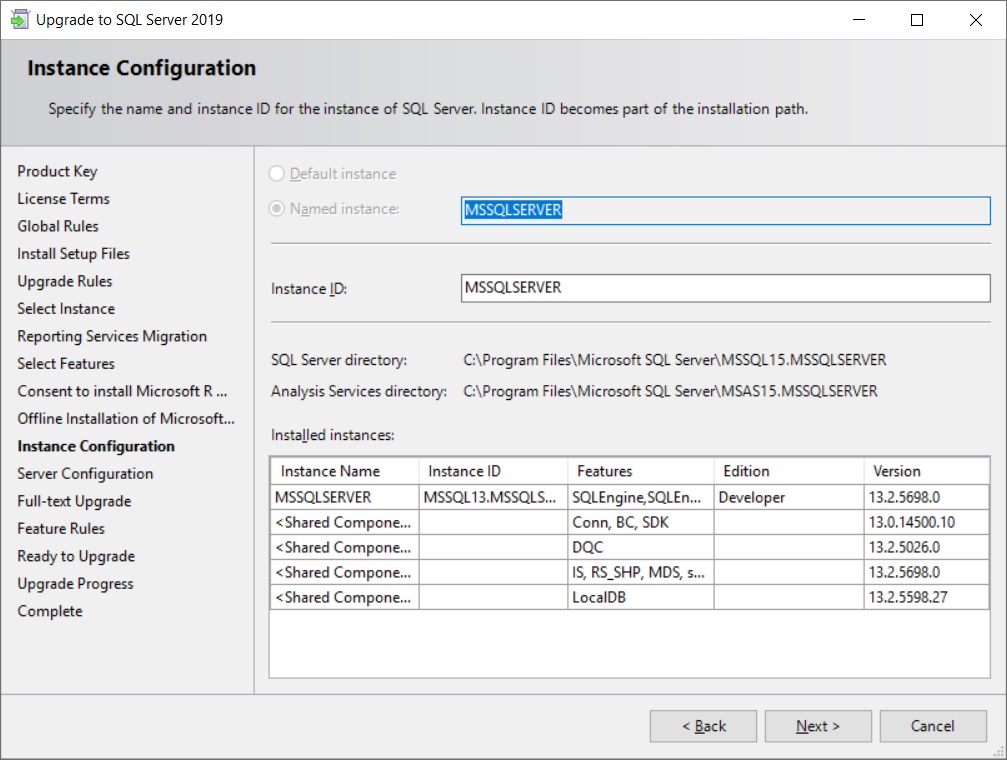
Task: Click the LocalDB features cell
Action: [641, 597]
